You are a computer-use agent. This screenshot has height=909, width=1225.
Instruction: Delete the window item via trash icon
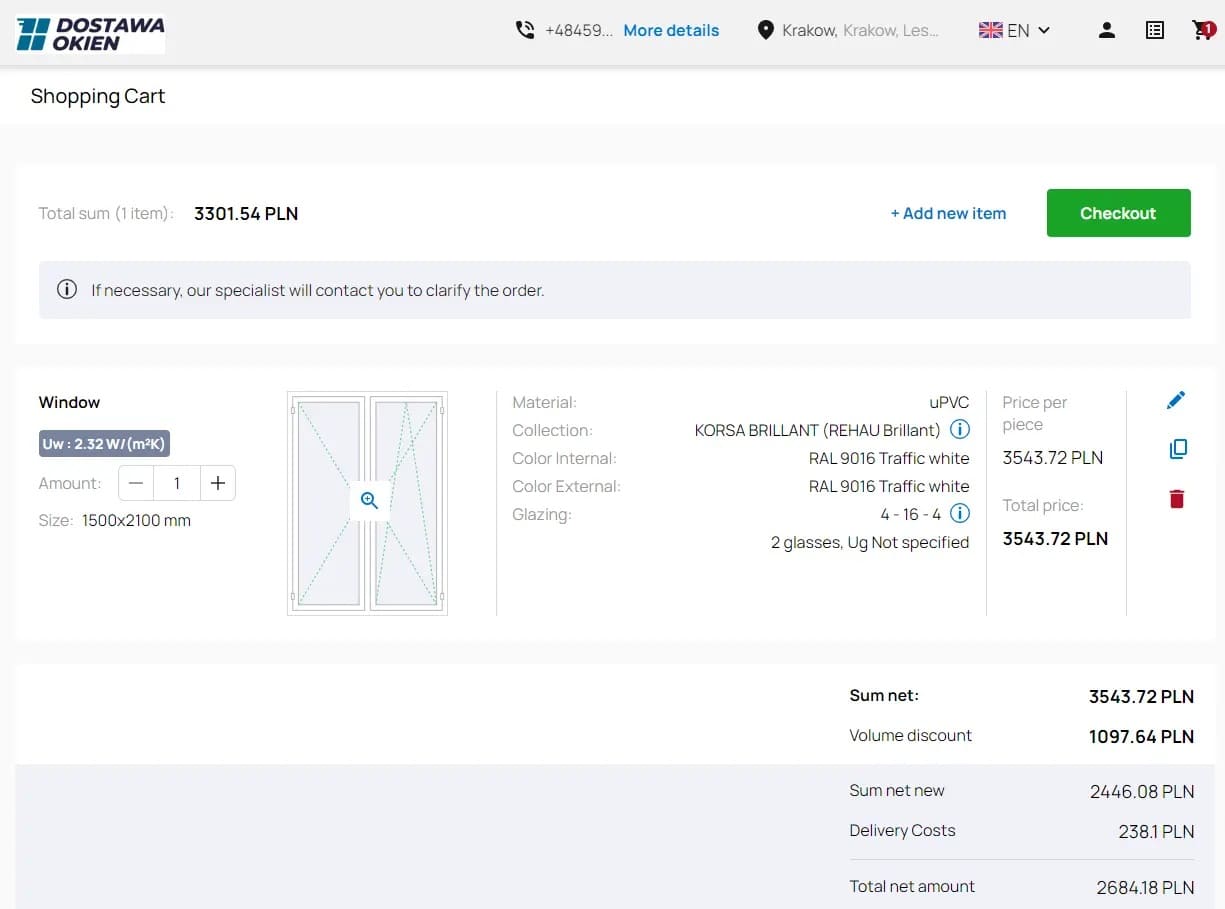click(x=1176, y=498)
